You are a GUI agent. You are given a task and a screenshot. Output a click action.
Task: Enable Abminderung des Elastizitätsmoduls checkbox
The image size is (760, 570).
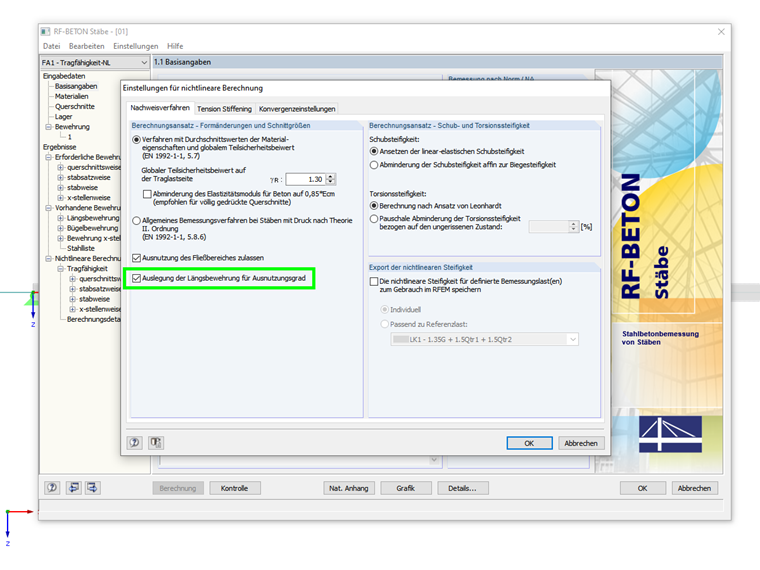coord(147,194)
